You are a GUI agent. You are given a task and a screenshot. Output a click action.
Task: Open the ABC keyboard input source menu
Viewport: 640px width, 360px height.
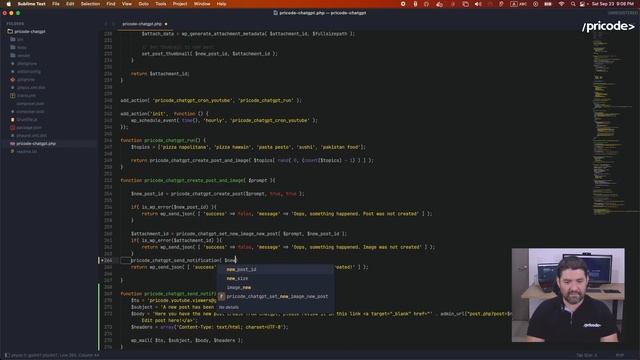coord(518,4)
